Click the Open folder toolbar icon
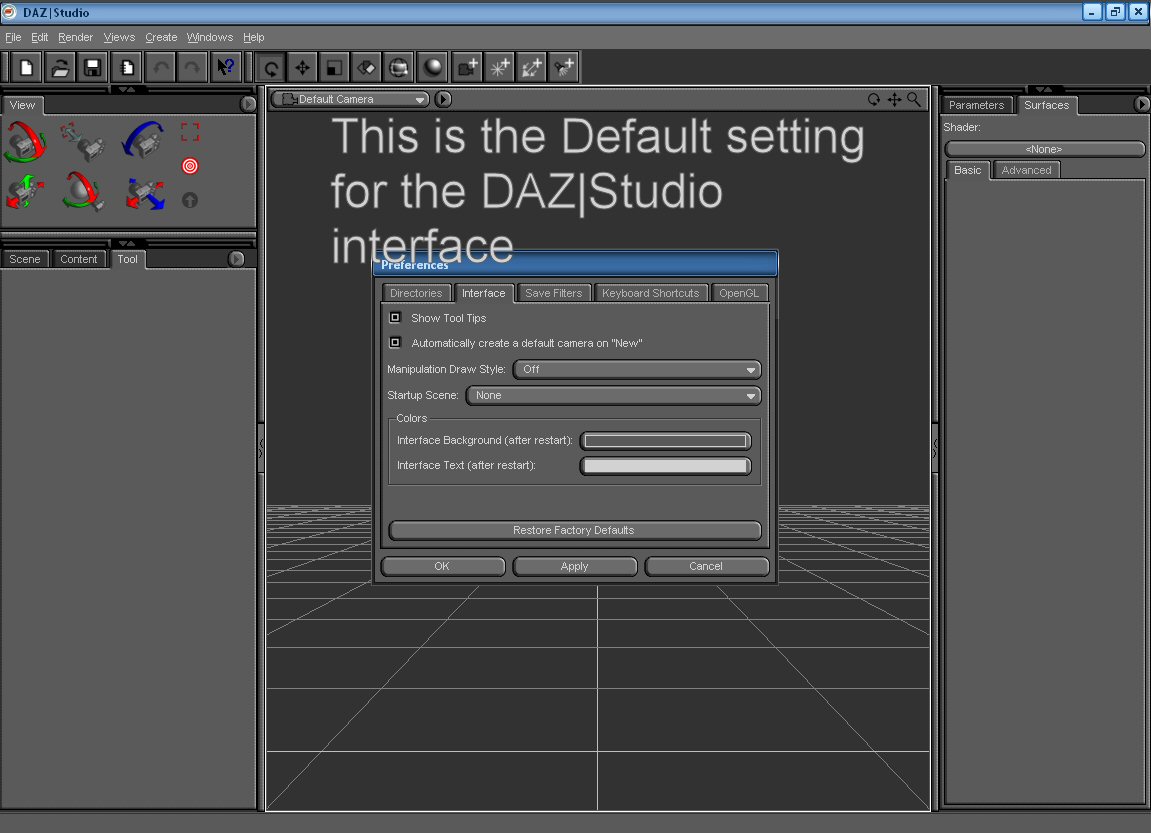The height and width of the screenshot is (833, 1151). [60, 68]
